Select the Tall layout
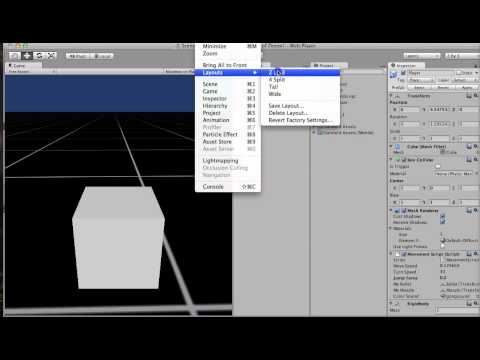The width and height of the screenshot is (480, 360). click(x=300, y=87)
